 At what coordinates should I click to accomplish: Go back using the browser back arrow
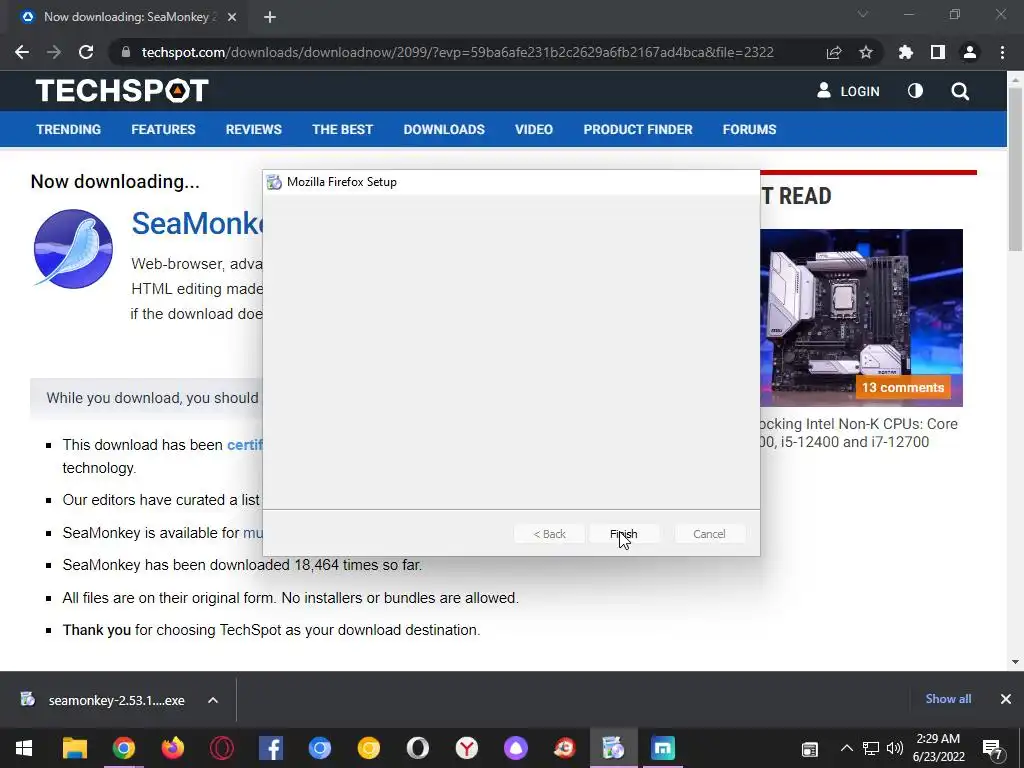coord(22,52)
